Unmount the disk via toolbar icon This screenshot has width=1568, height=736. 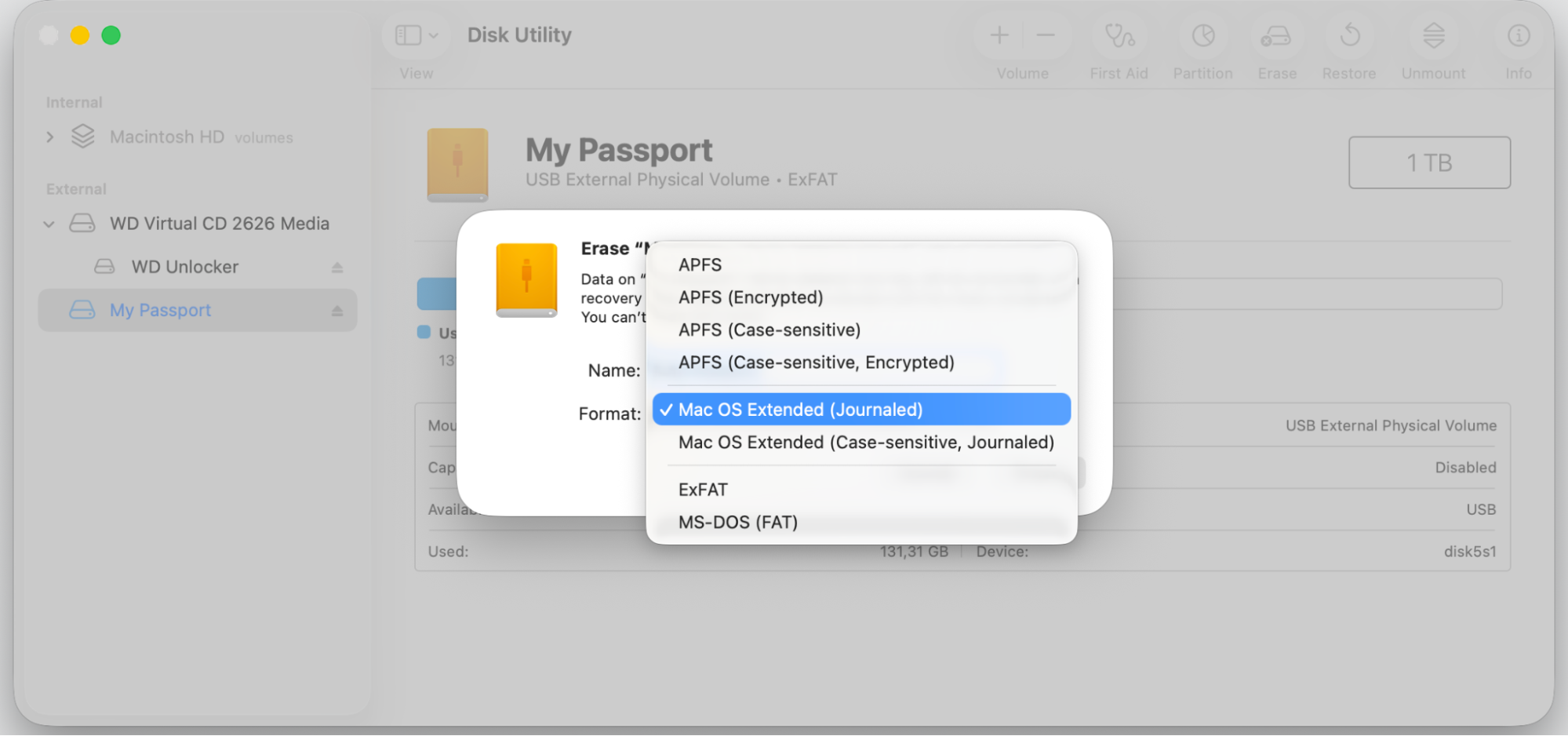click(1434, 35)
